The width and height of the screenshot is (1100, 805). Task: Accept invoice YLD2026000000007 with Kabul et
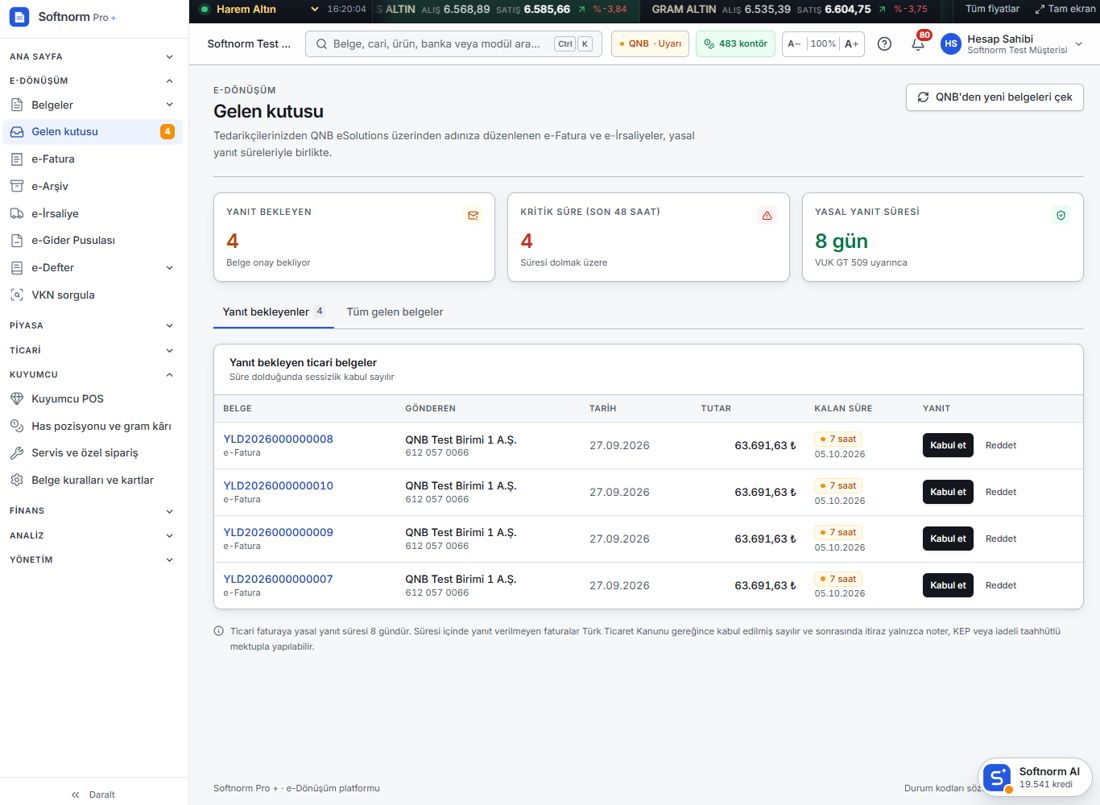pos(947,585)
